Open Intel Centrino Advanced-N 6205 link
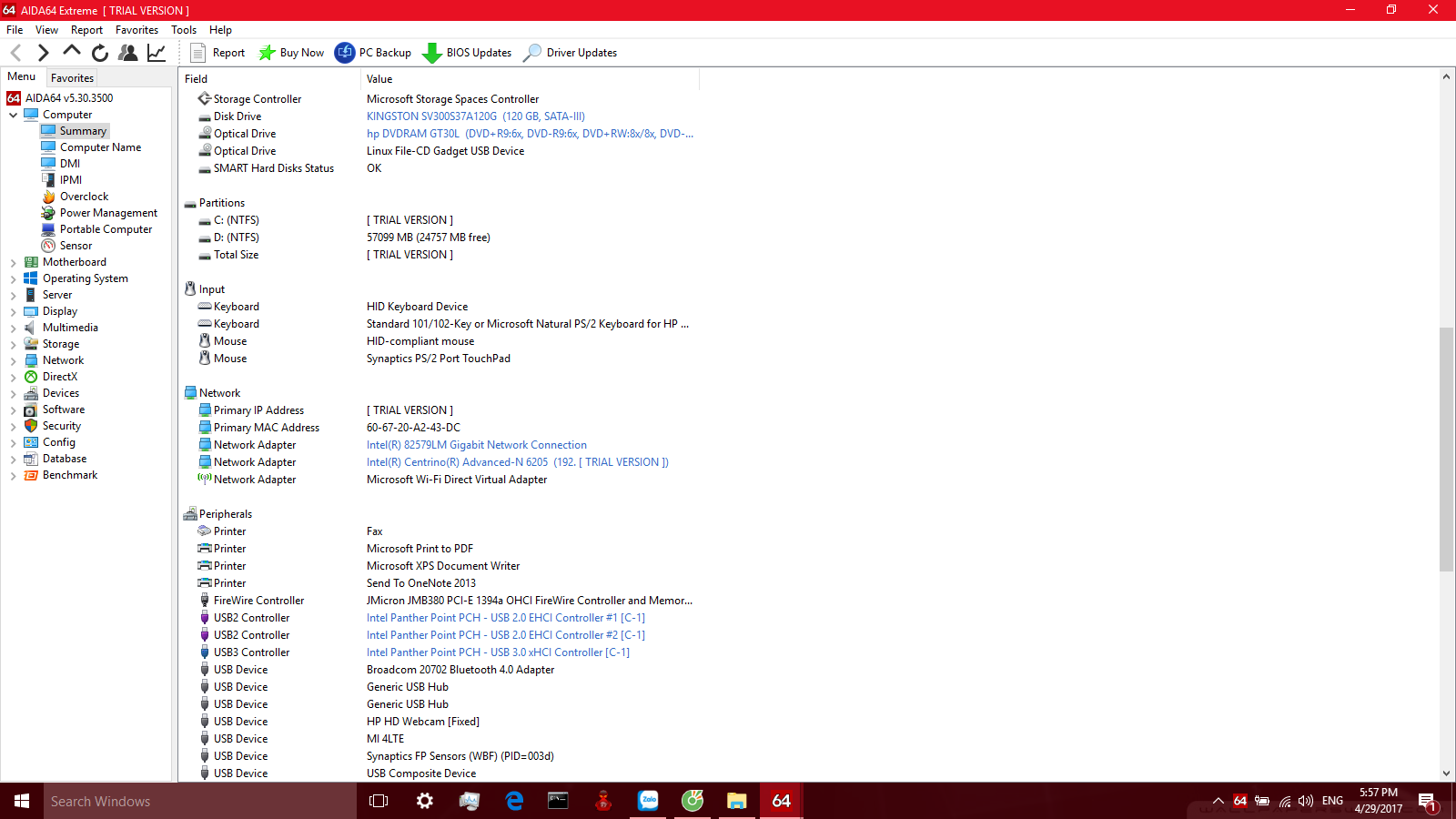Screen dimensions: 1456x819 [x=518, y=462]
